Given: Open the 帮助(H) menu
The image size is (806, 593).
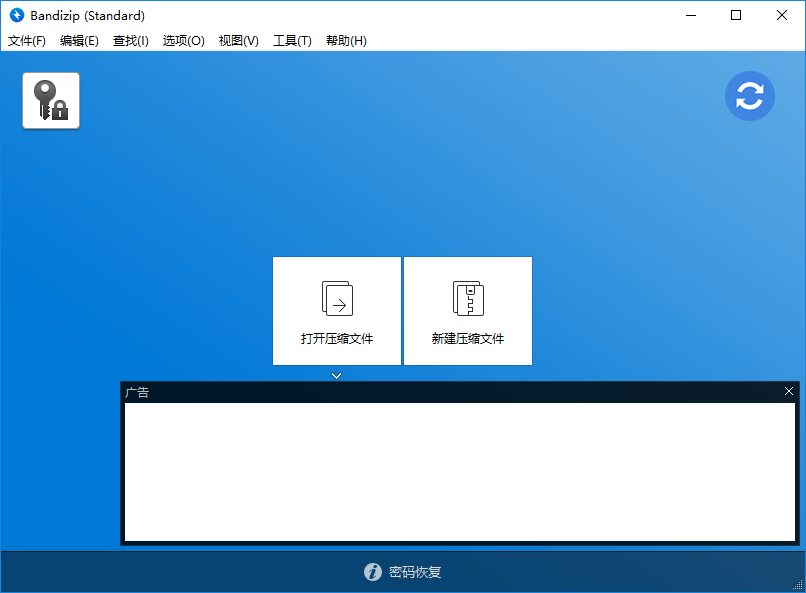Looking at the screenshot, I should pos(346,41).
